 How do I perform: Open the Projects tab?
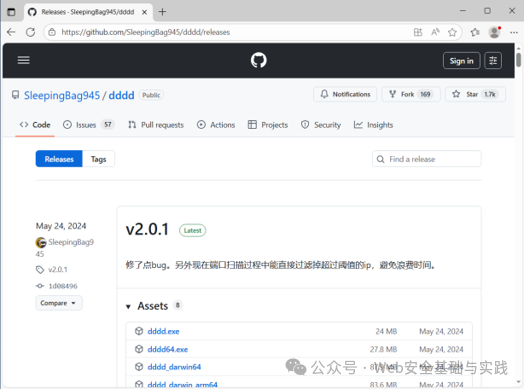pos(268,125)
